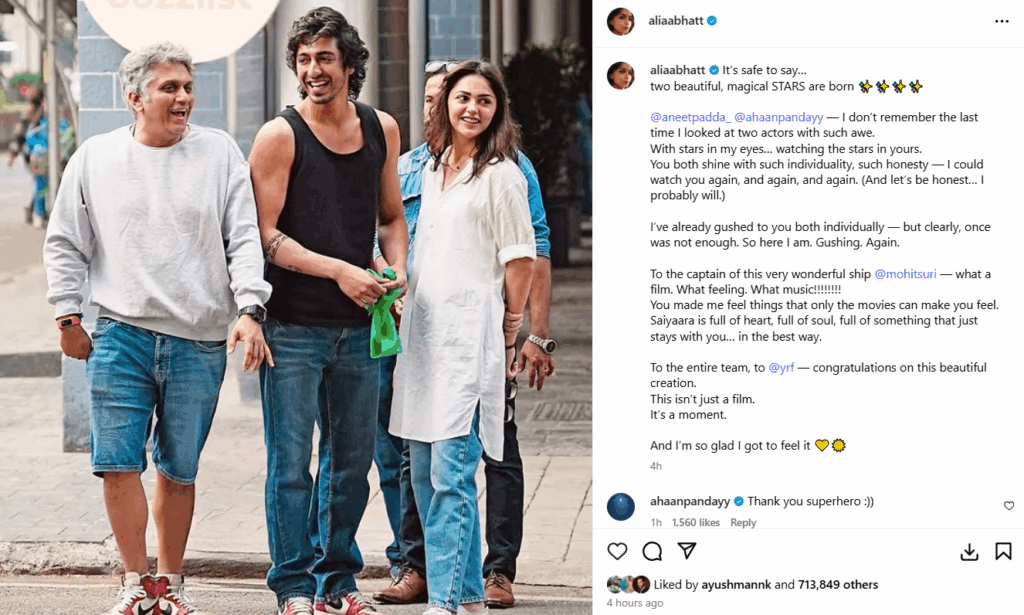This screenshot has height=615, width=1024.
Task: Open ayushmannk's profile from liked by
Action: (x=736, y=585)
